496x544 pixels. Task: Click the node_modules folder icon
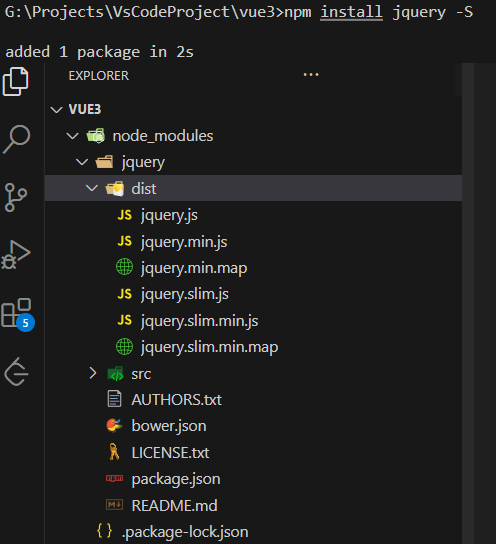click(x=96, y=136)
